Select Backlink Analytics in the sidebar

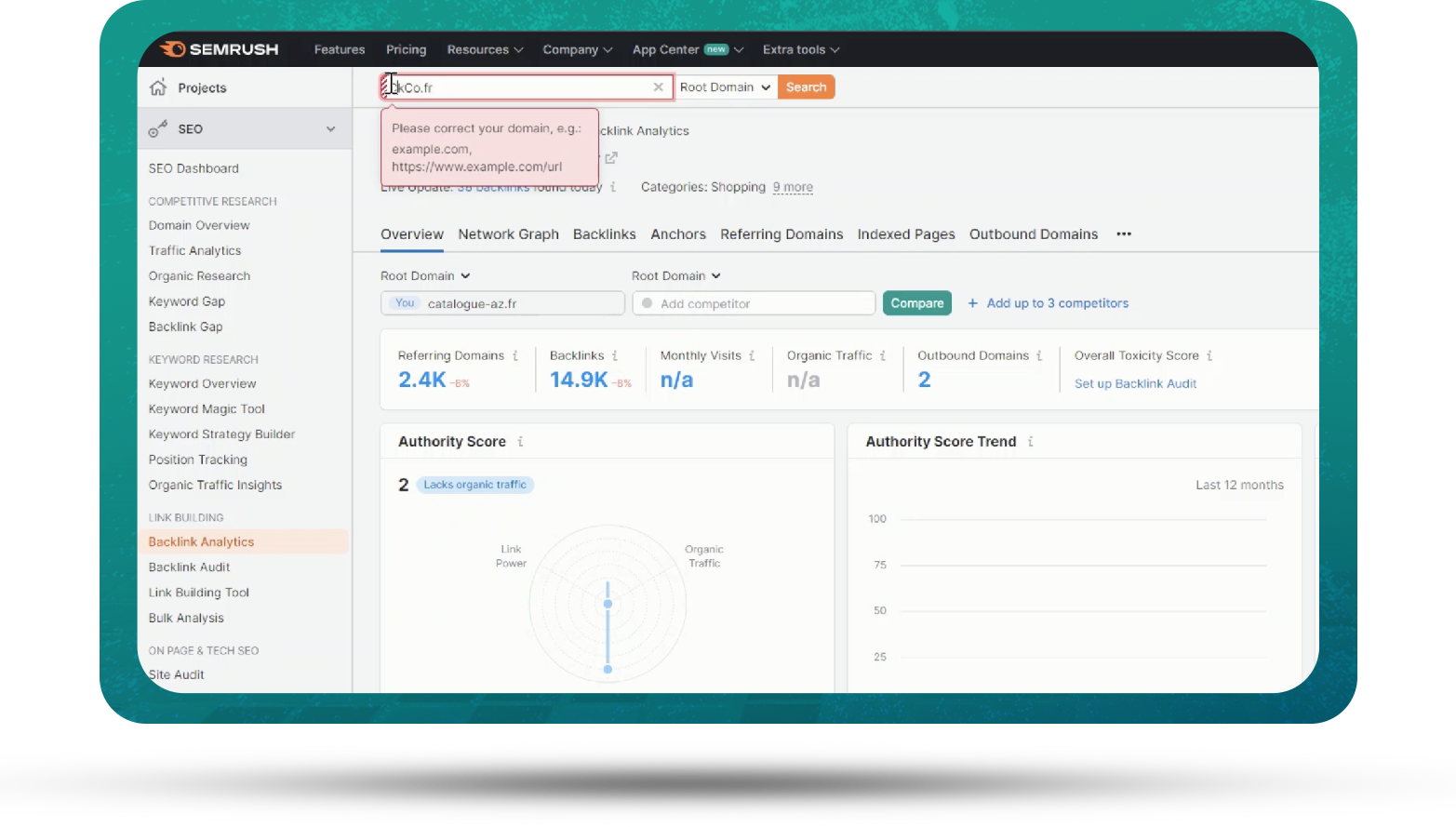201,541
